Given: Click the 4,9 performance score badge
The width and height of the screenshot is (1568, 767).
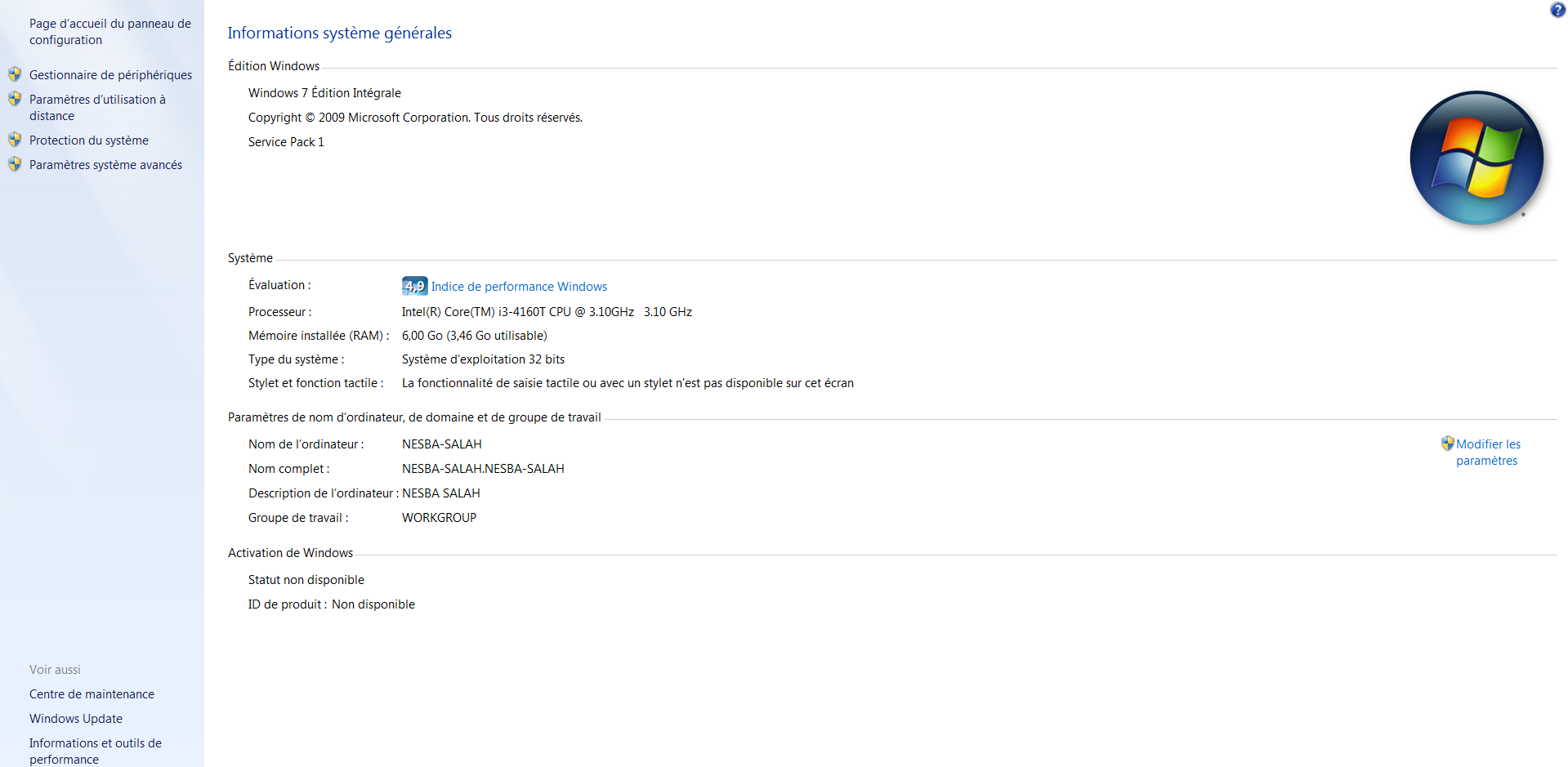Looking at the screenshot, I should click(x=414, y=286).
